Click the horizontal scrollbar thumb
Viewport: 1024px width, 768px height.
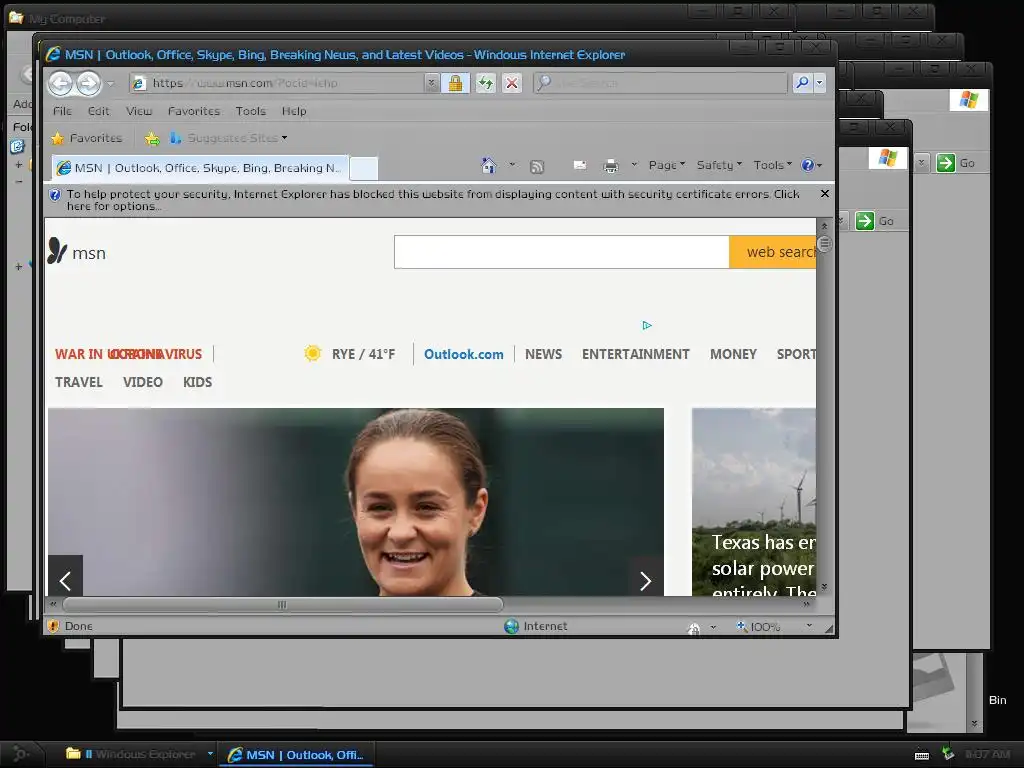click(x=282, y=605)
